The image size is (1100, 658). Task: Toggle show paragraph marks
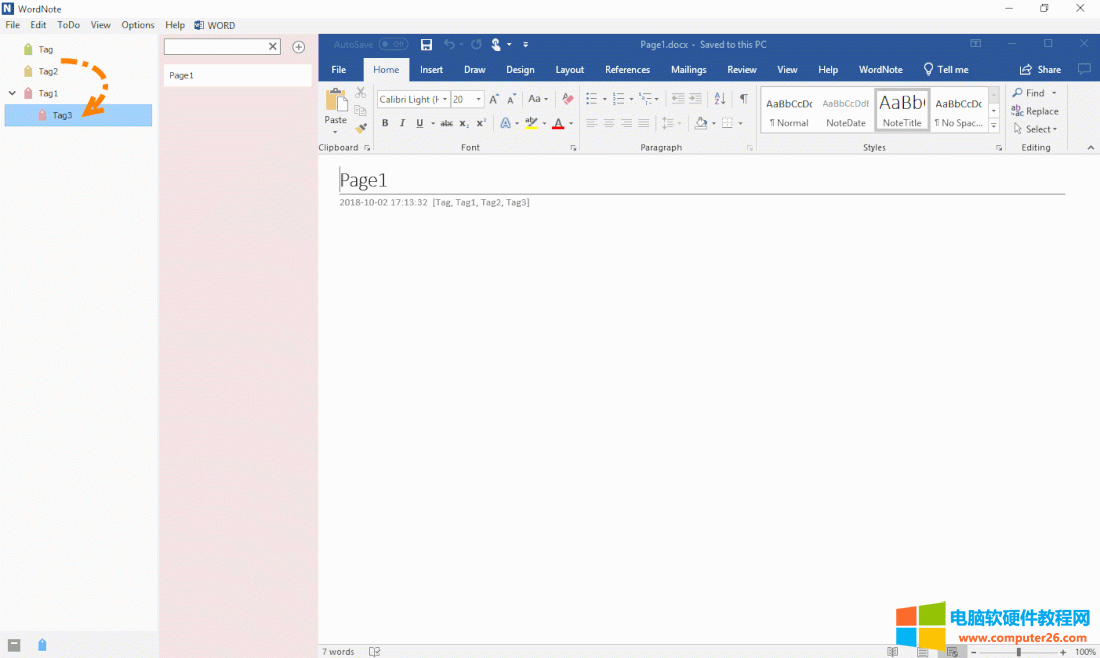coord(743,99)
